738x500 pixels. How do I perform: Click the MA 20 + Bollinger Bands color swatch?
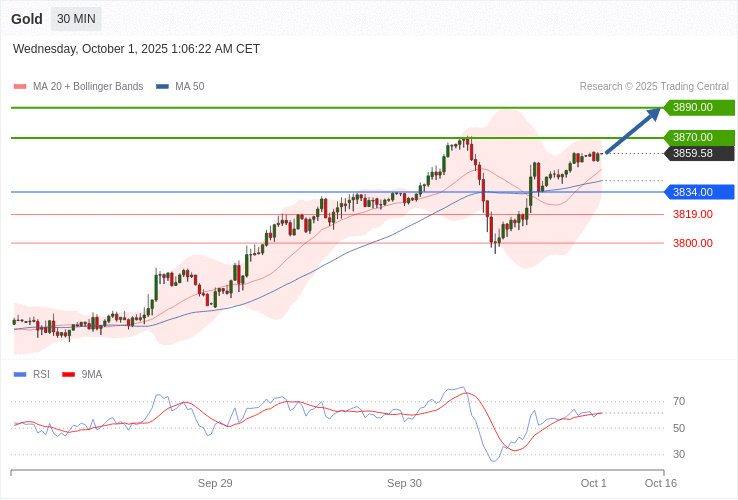pos(19,87)
